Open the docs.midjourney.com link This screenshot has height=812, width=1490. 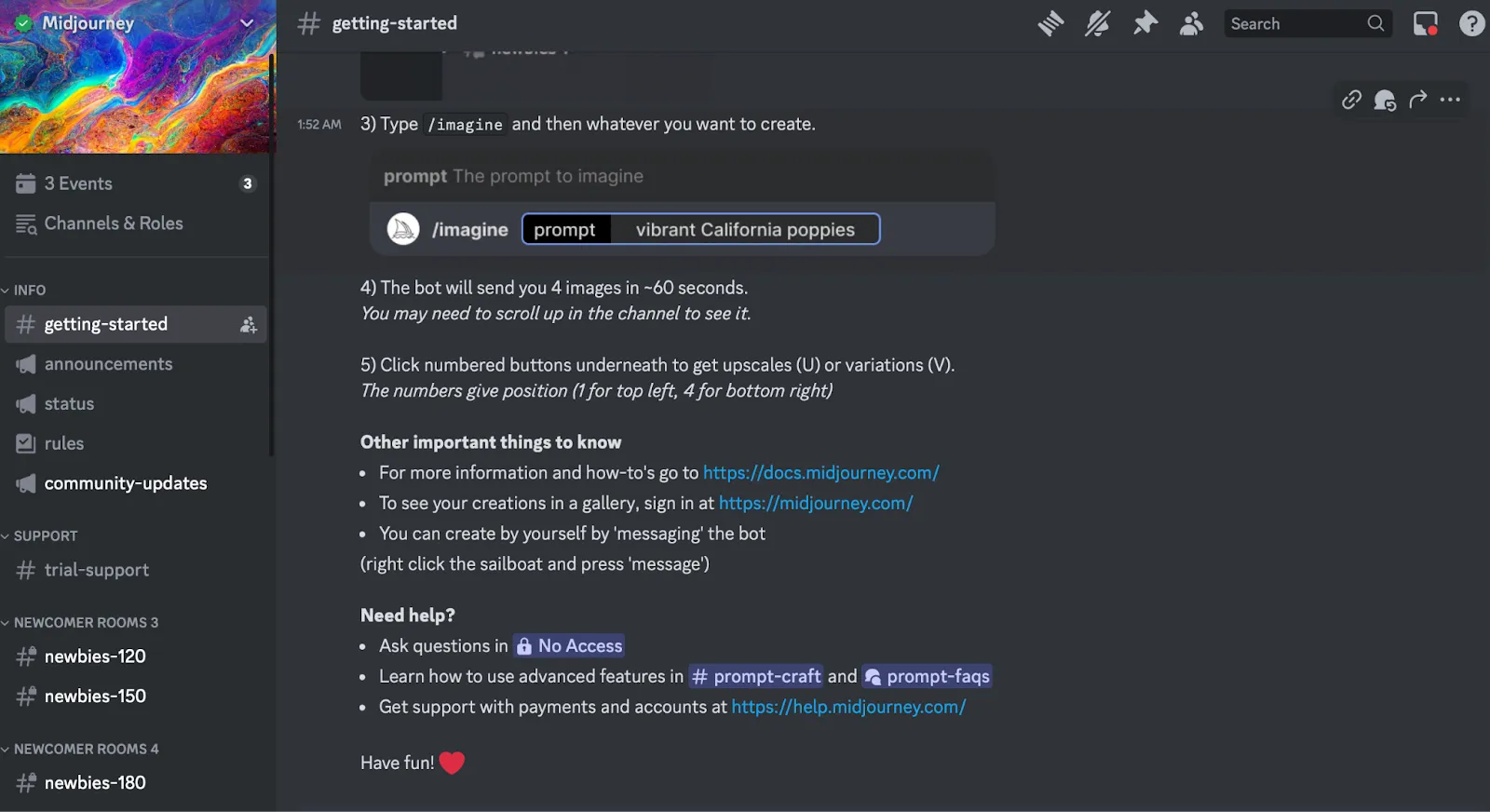(x=820, y=473)
